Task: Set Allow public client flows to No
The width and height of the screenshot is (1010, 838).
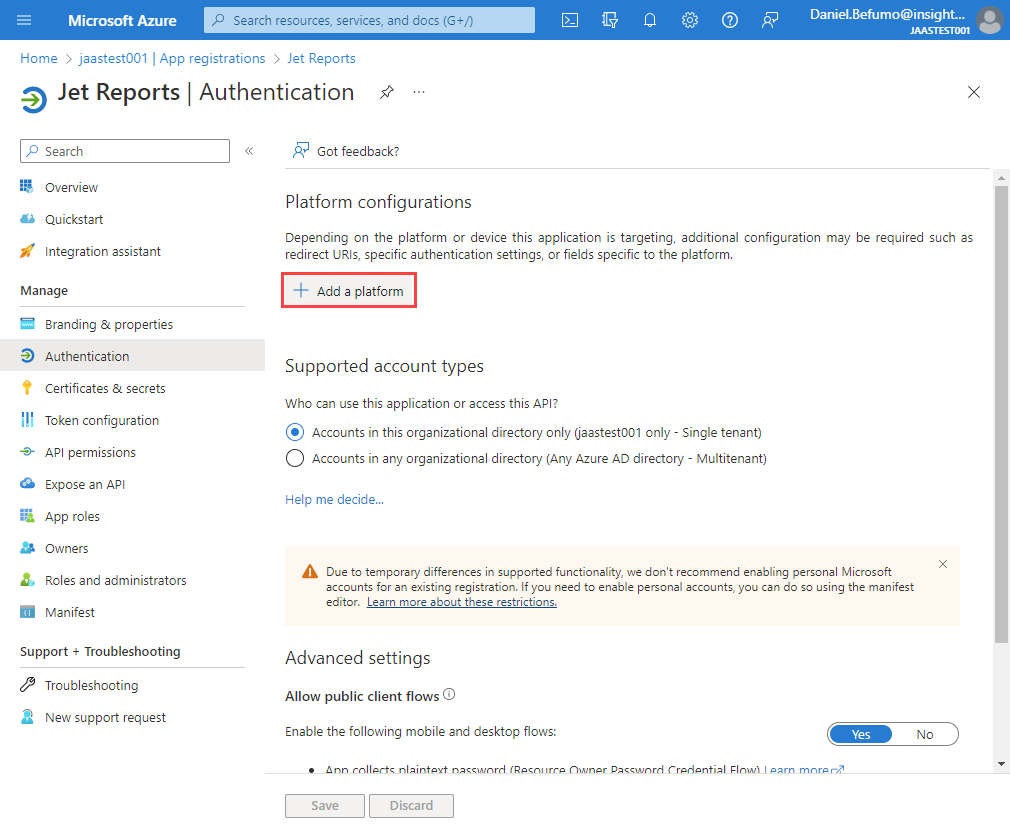Action: pyautogui.click(x=925, y=734)
